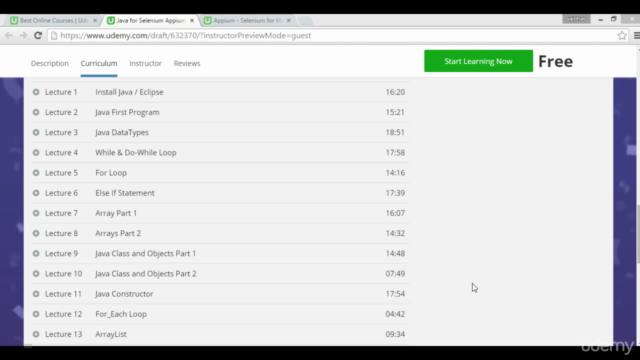Open the ArrayList lecture
The height and width of the screenshot is (360, 640).
[x=111, y=334]
